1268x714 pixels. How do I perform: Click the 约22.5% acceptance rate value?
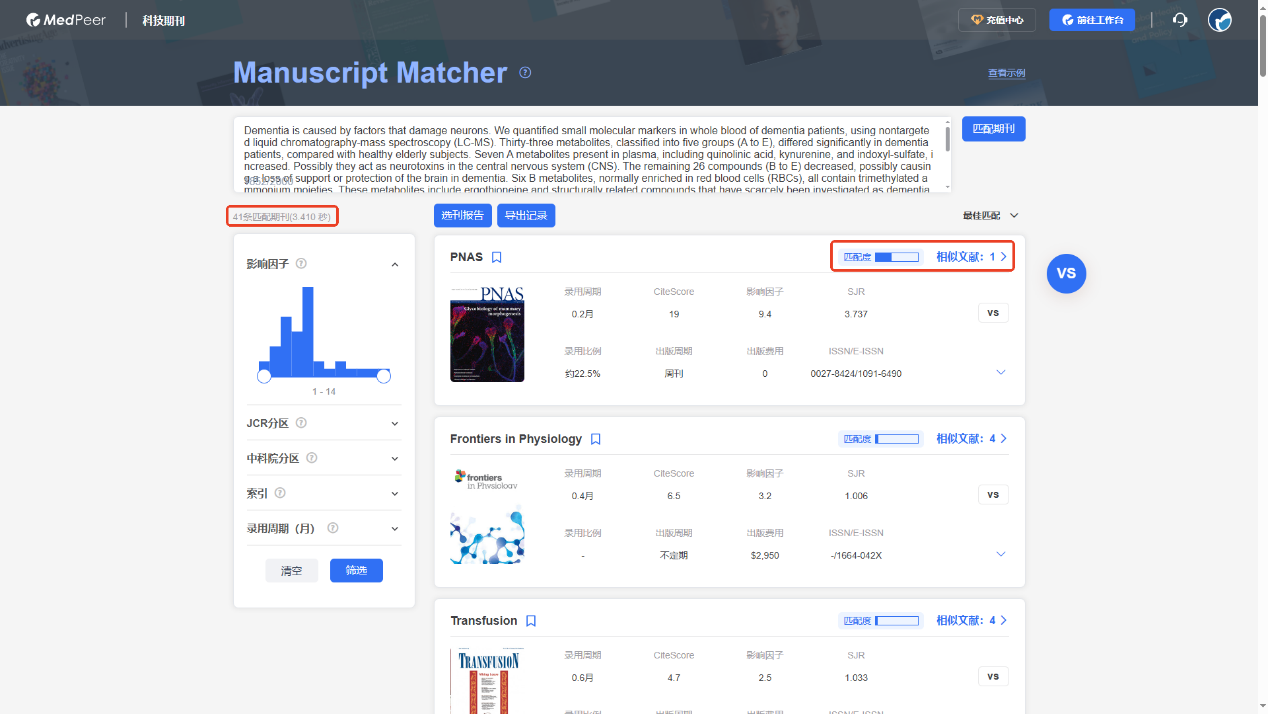point(582,374)
